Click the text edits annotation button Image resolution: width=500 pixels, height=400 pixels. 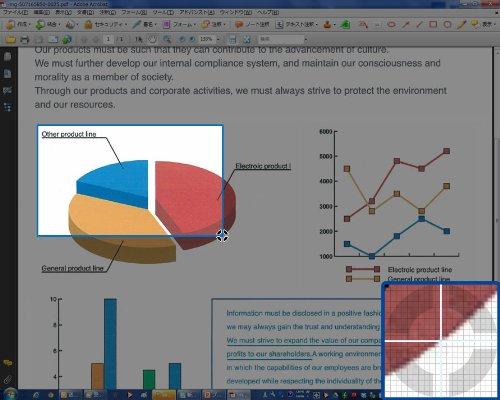point(296,24)
